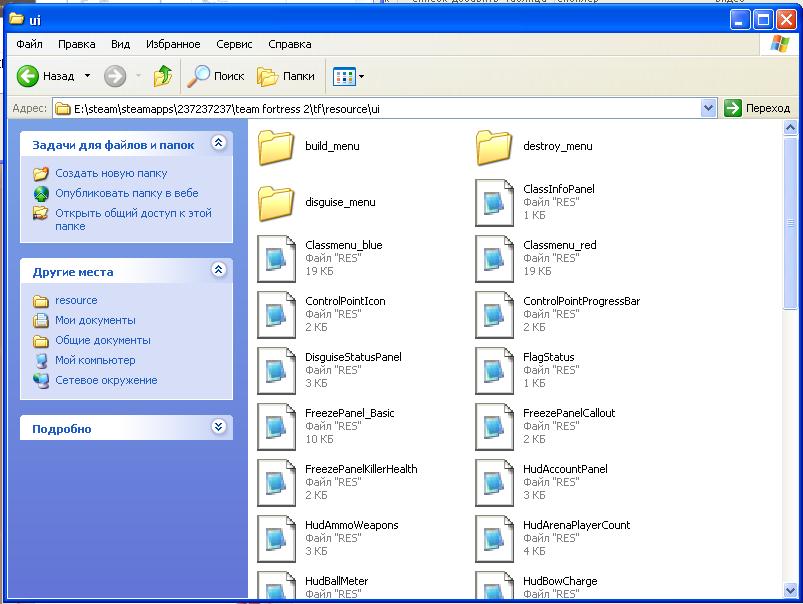Click the Переход go button
Image resolution: width=803 pixels, height=604 pixels.
pyautogui.click(x=757, y=108)
